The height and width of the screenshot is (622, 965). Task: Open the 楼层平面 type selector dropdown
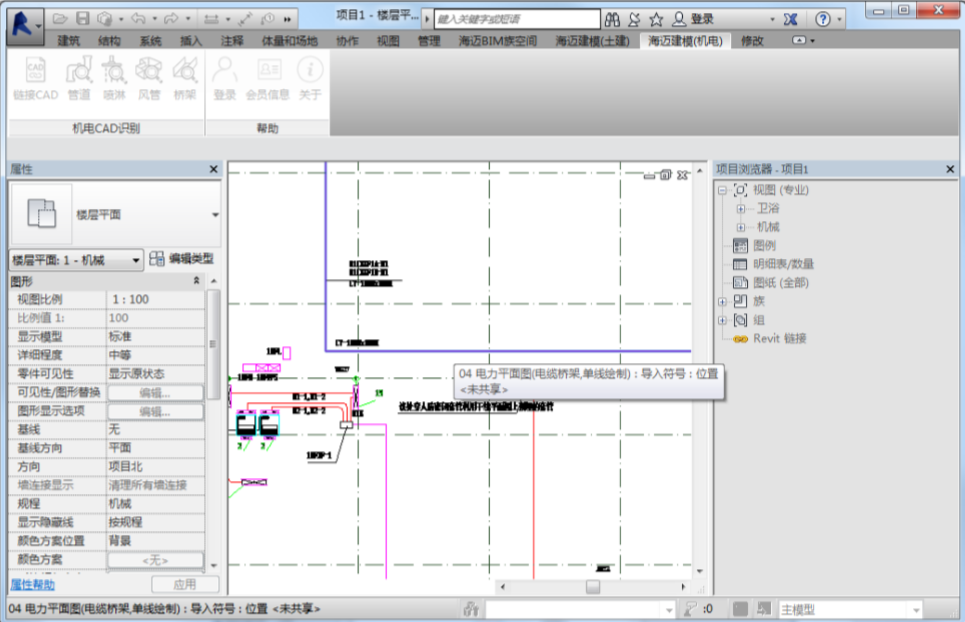[x=215, y=215]
